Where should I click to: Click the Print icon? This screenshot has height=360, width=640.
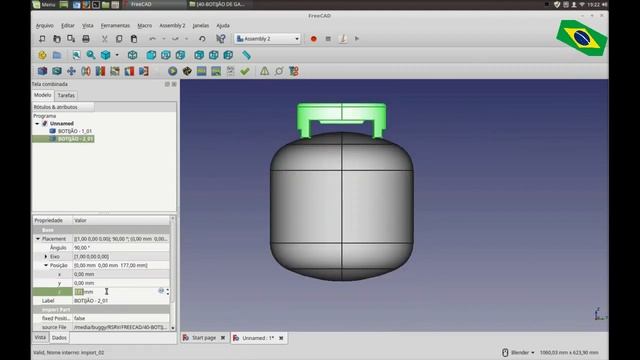coord(86,39)
